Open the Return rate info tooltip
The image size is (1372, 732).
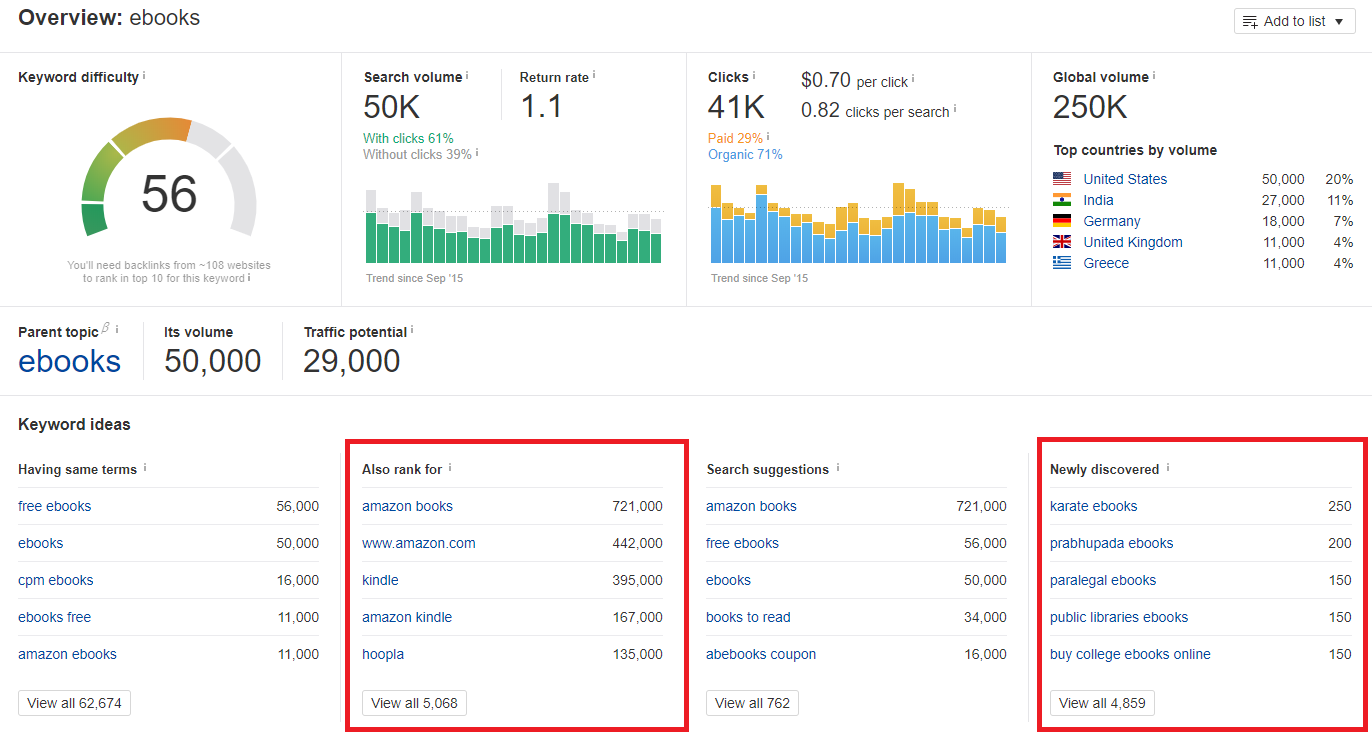[595, 74]
